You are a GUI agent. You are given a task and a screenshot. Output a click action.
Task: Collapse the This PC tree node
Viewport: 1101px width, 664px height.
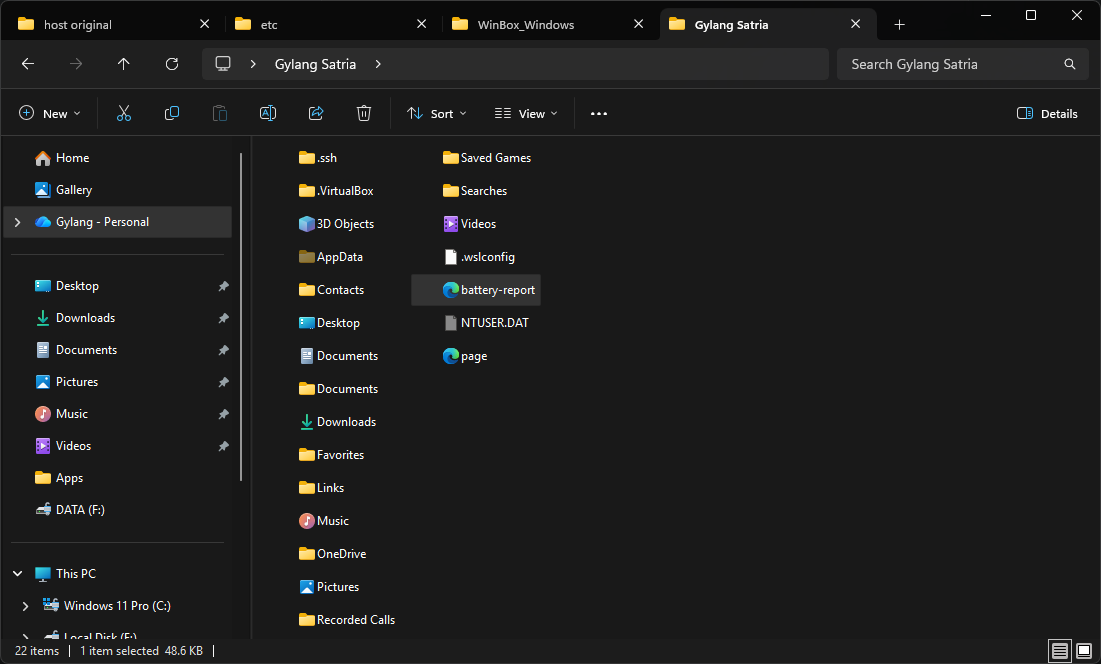click(x=17, y=574)
